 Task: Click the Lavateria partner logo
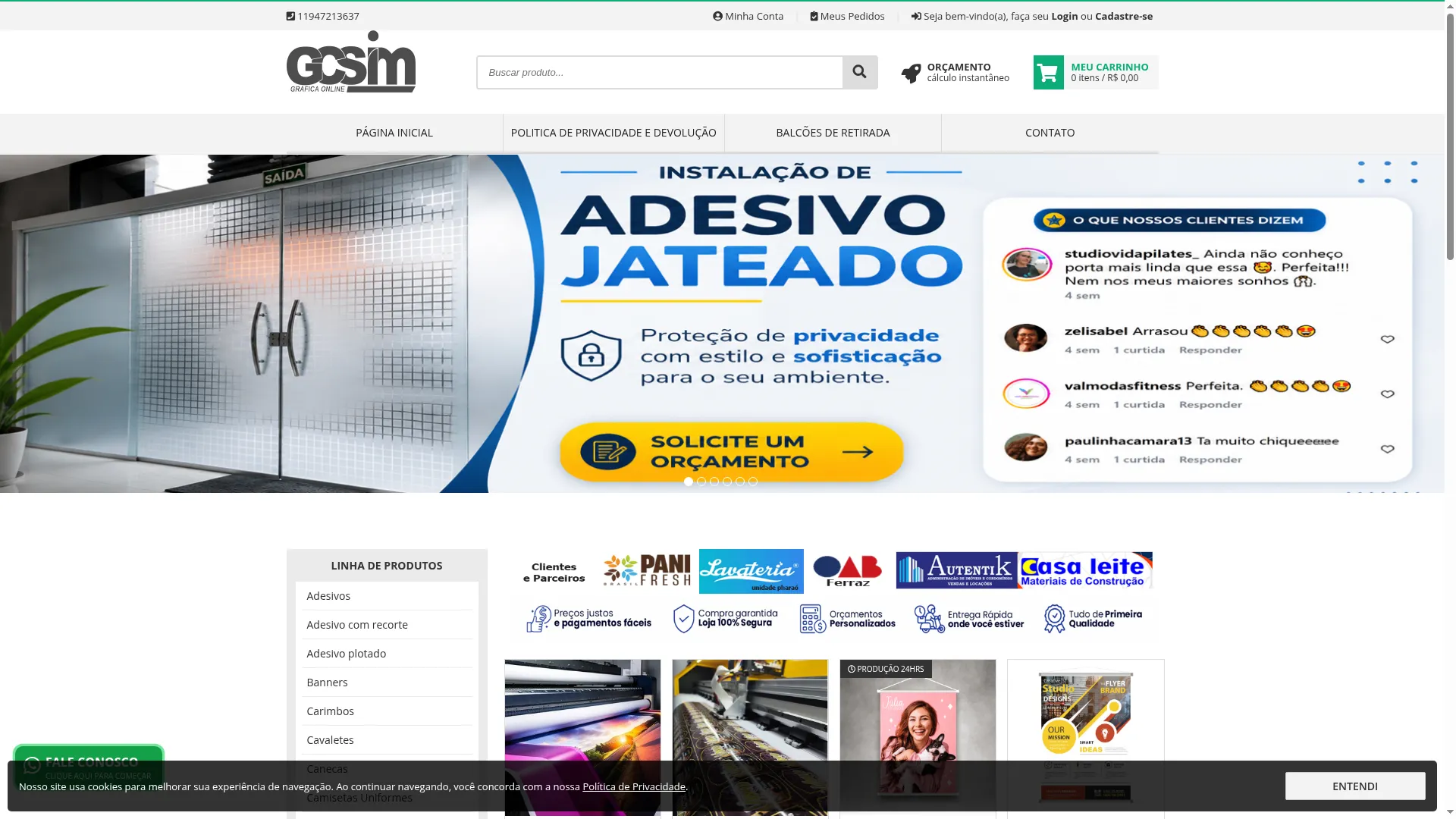[x=751, y=571]
